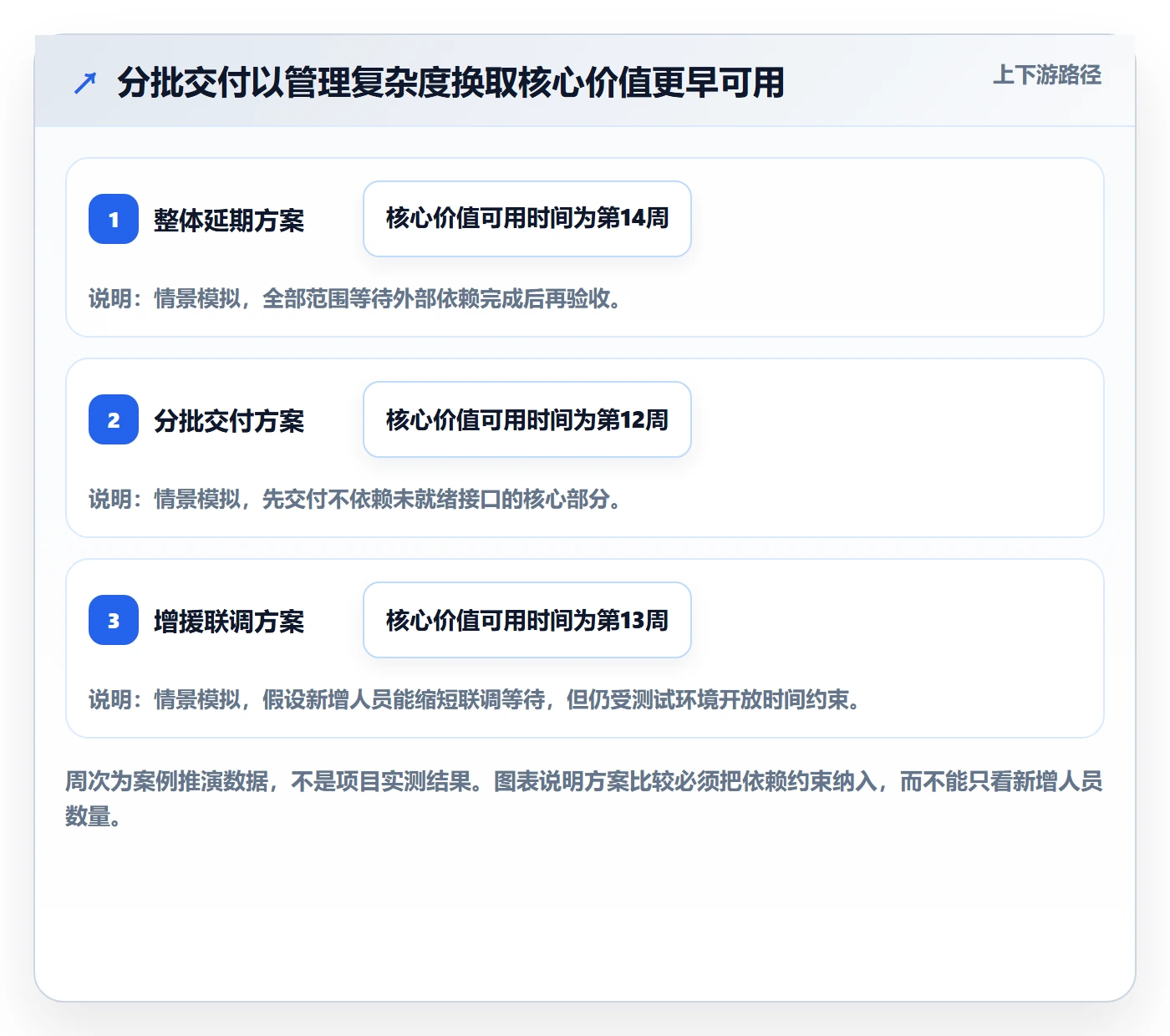Click the note about 先交付不依赖未就绪接口的核心部分
The width and height of the screenshot is (1170, 1036).
[356, 499]
